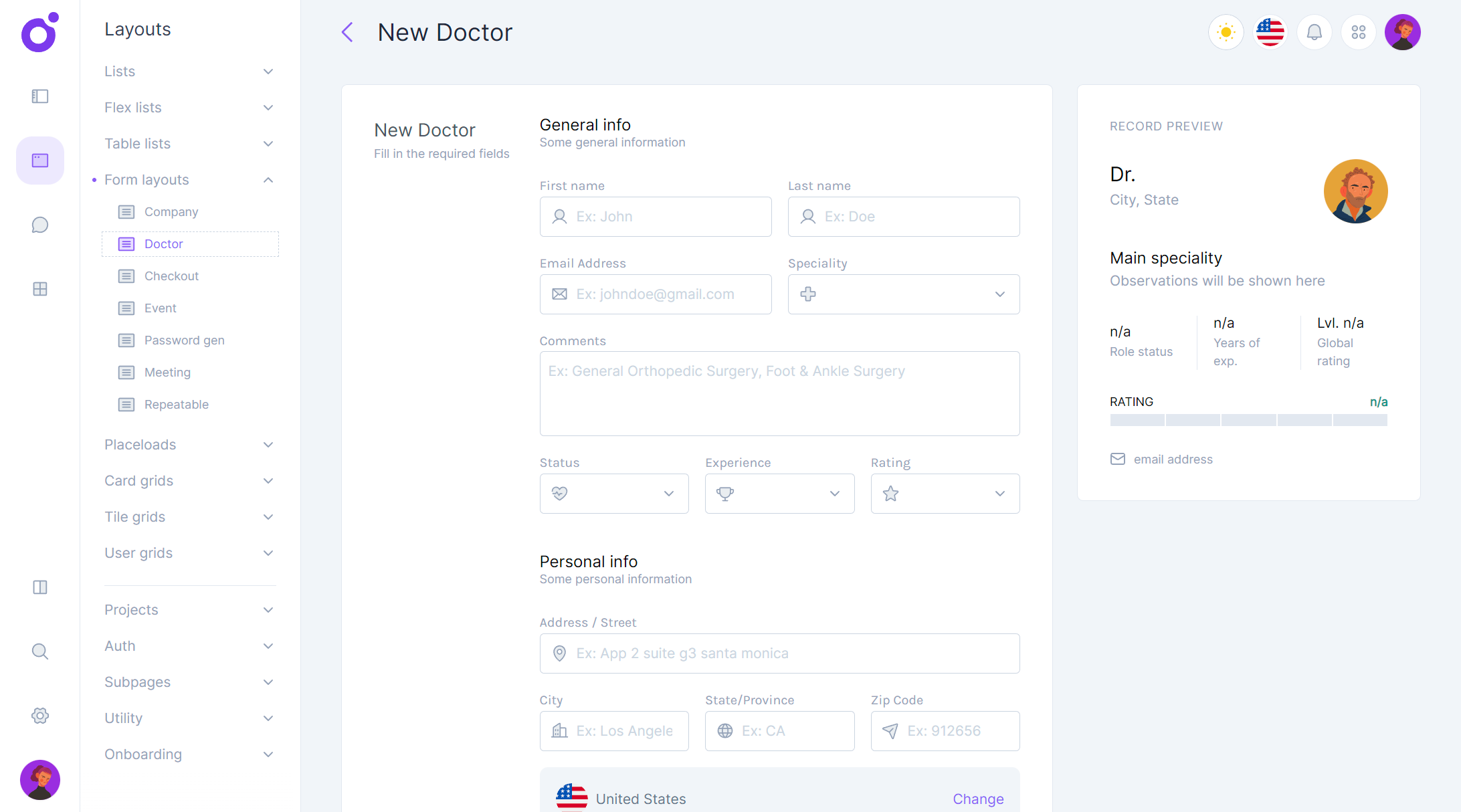Open the Status dropdown

click(613, 494)
